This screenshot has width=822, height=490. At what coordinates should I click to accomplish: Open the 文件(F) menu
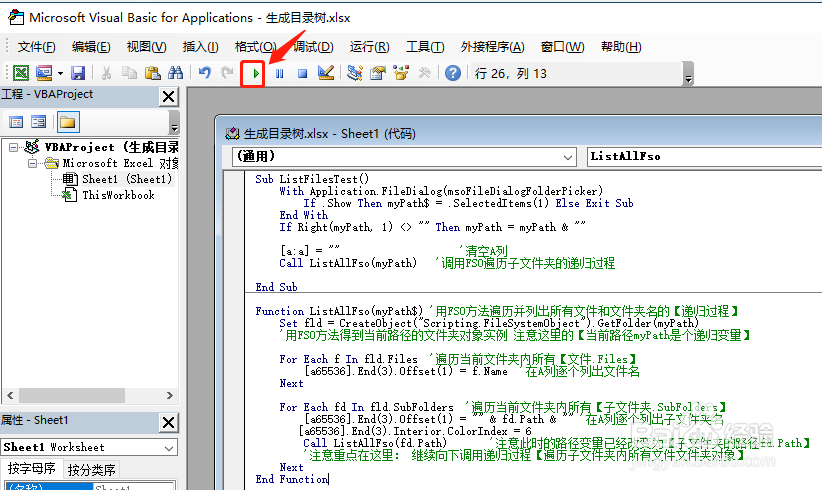click(36, 47)
